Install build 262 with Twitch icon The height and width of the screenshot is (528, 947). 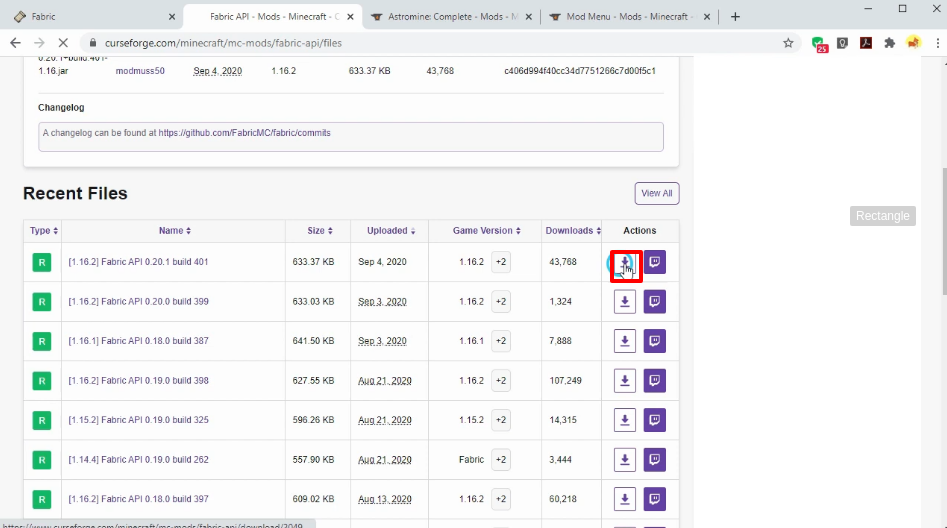point(655,460)
